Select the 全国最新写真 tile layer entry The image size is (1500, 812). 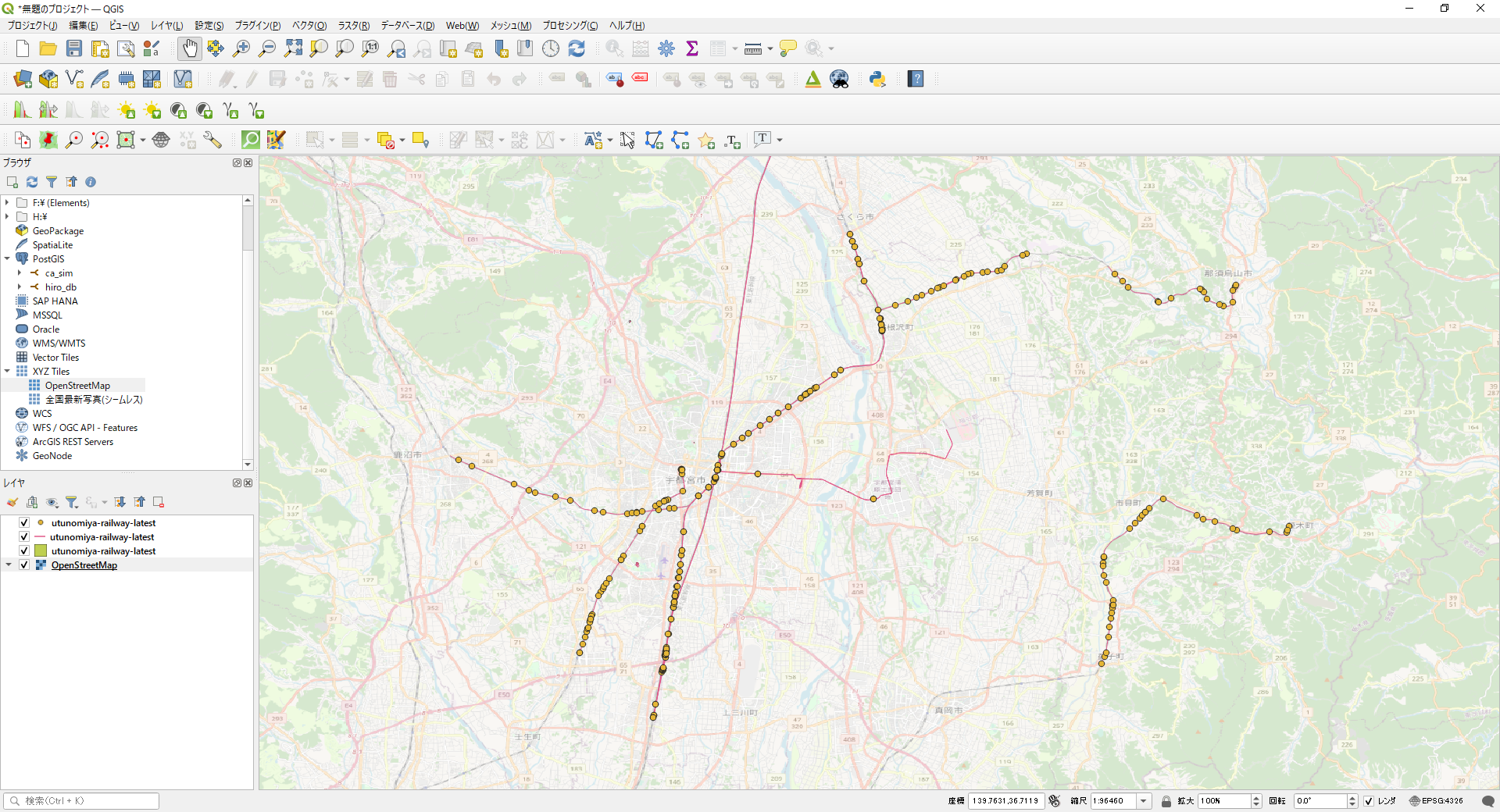point(94,400)
